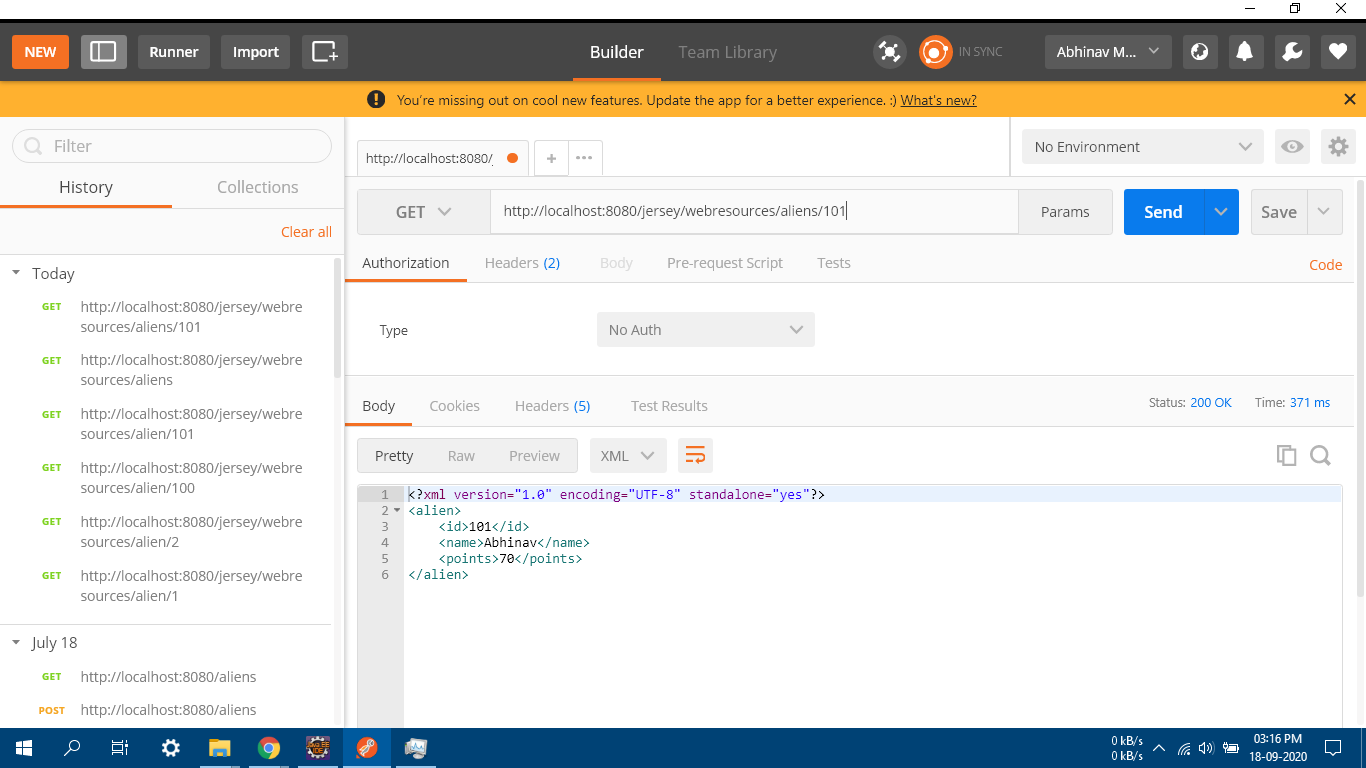Toggle the sidebar visibility icon
The height and width of the screenshot is (768, 1366).
(x=104, y=51)
